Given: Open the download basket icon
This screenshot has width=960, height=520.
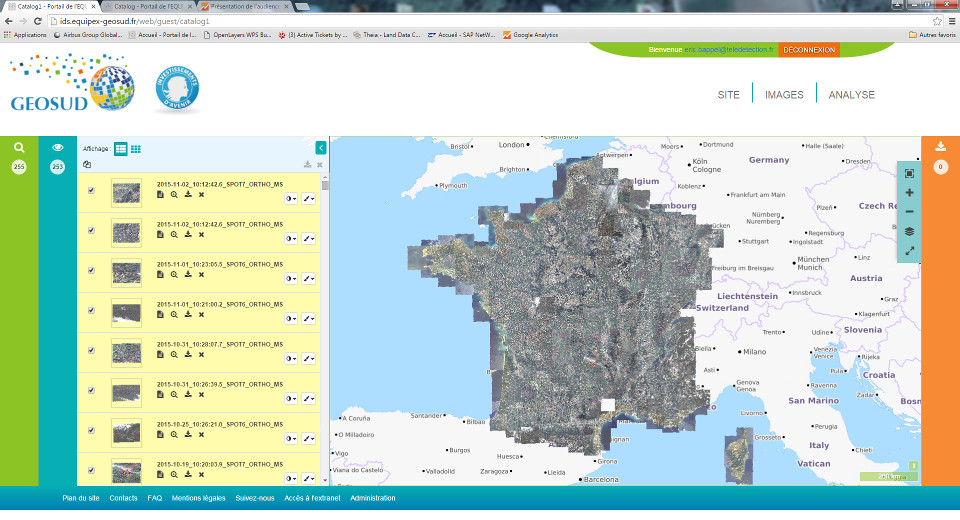Looking at the screenshot, I should coord(940,147).
